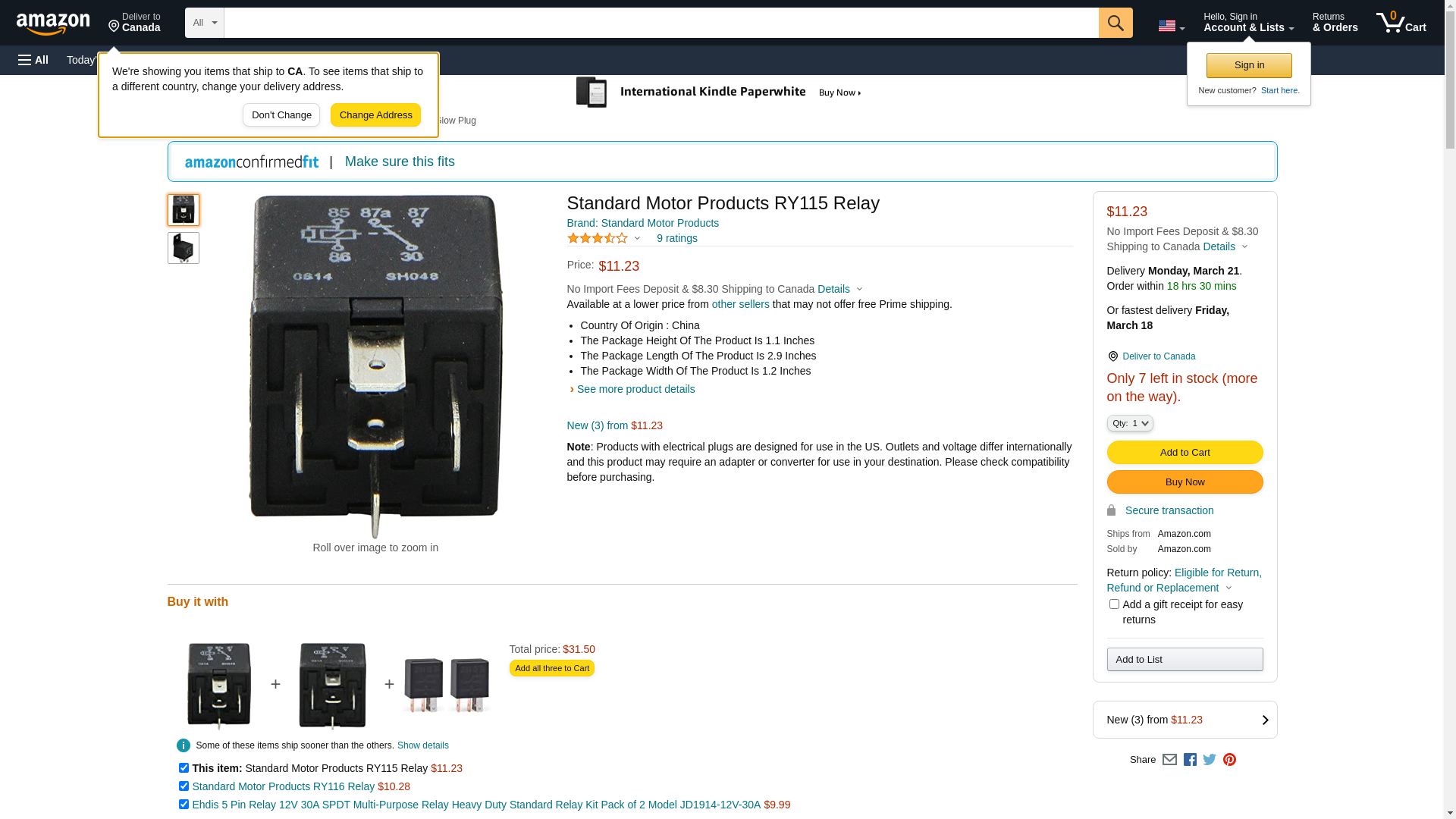The height and width of the screenshot is (819, 1456).
Task: Click the search magnifier button
Action: coord(1115,23)
